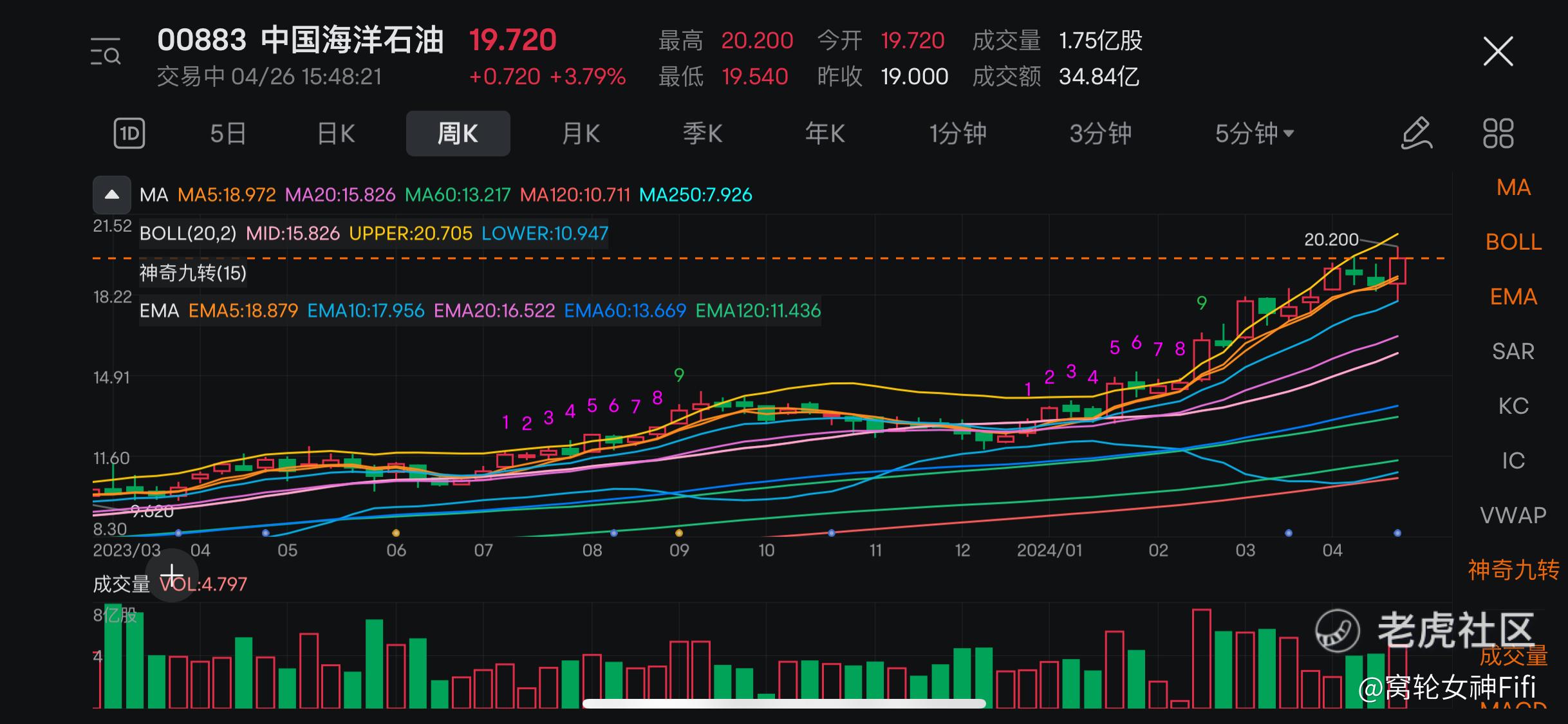Select the 1分钟 interval tab
The image size is (1568, 724).
(958, 134)
